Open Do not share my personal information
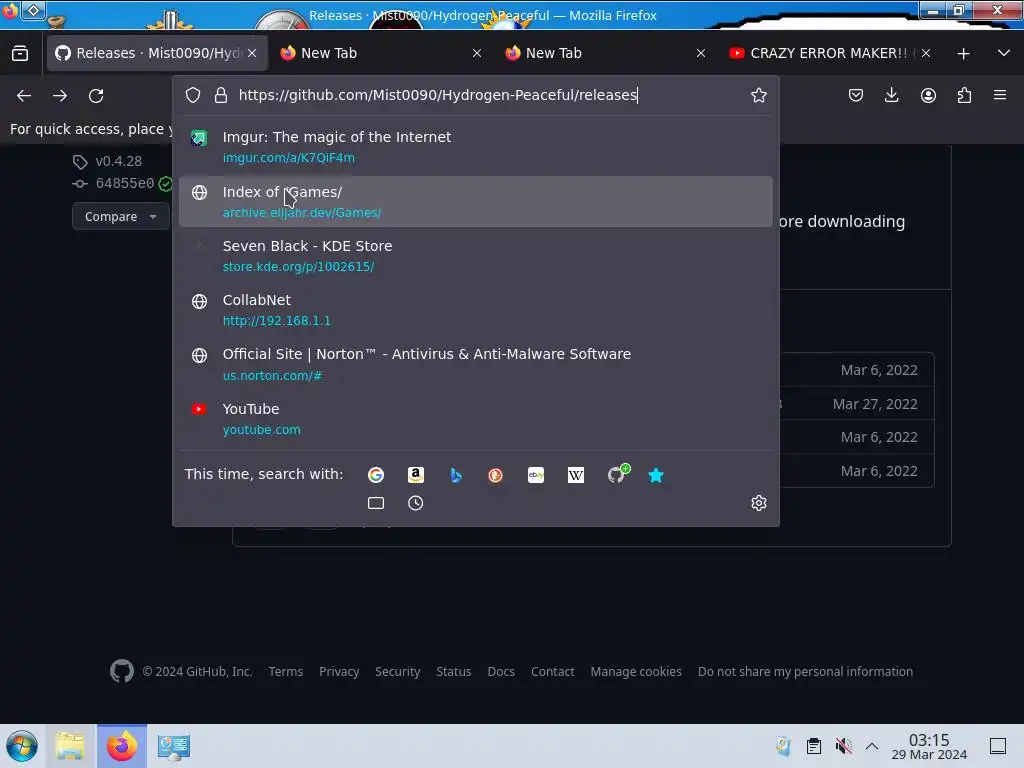 coord(805,671)
